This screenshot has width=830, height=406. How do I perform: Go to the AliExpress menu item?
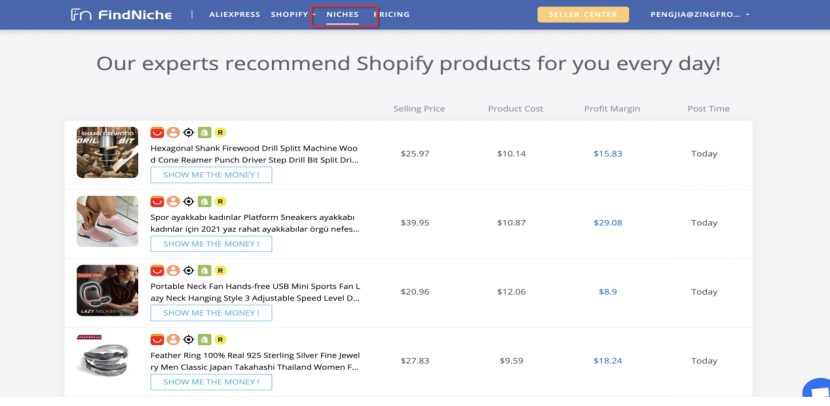(234, 15)
